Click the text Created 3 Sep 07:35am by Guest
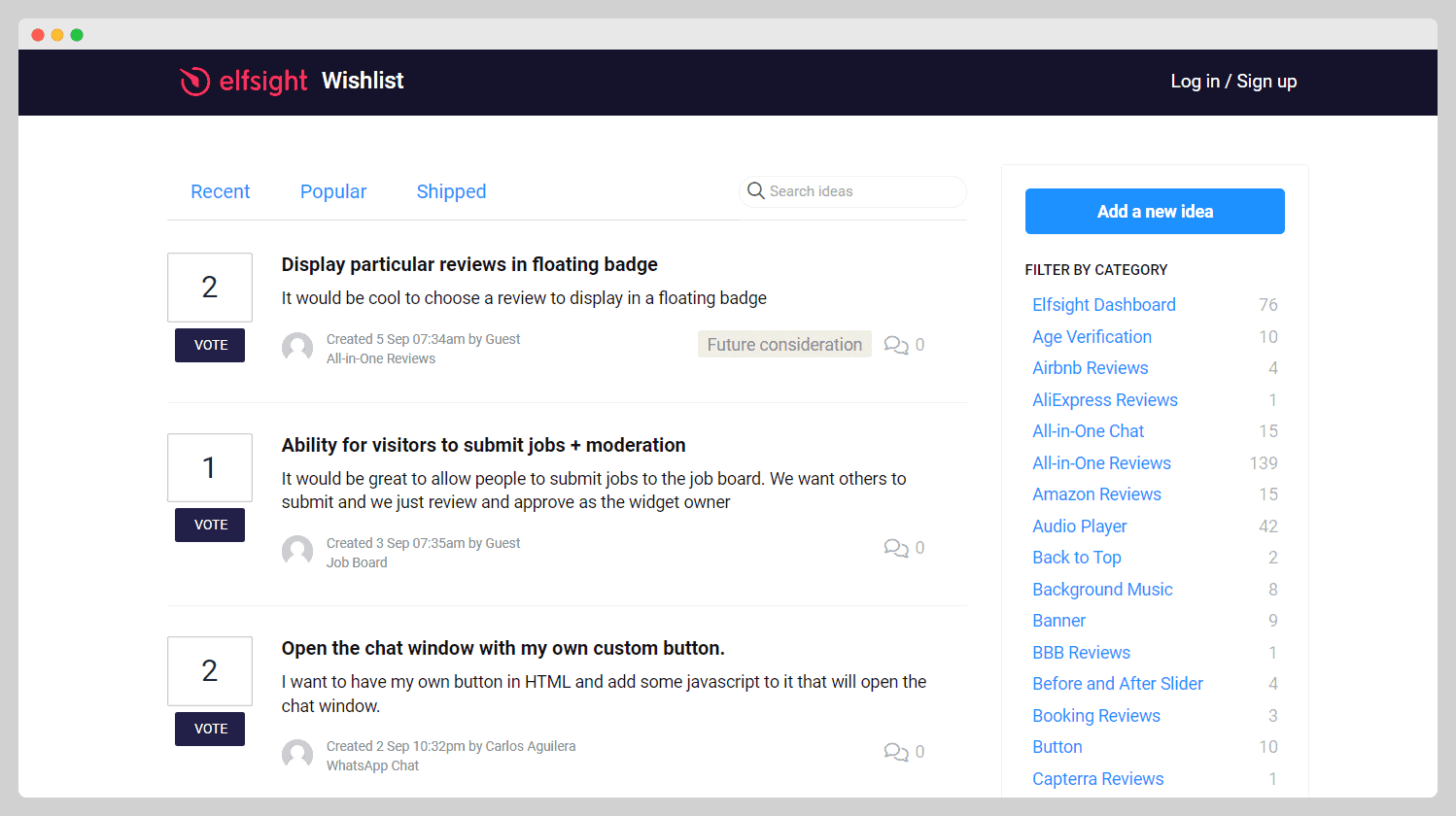The width and height of the screenshot is (1456, 816). [423, 543]
